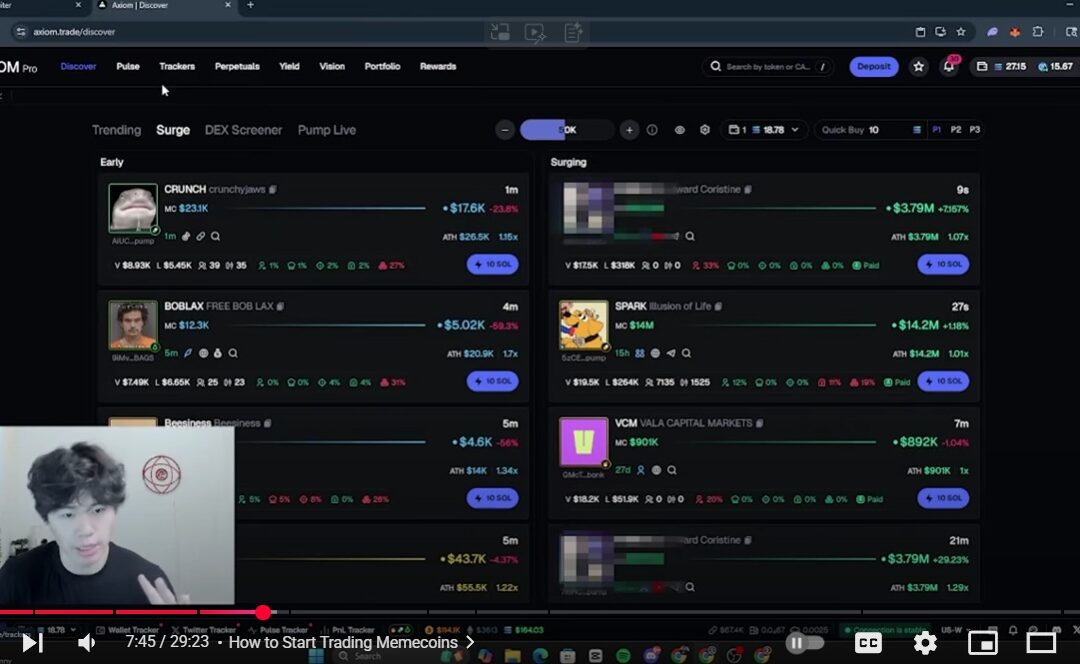1080x664 pixels.
Task: Open the Perpetuals page
Action: pos(237,66)
